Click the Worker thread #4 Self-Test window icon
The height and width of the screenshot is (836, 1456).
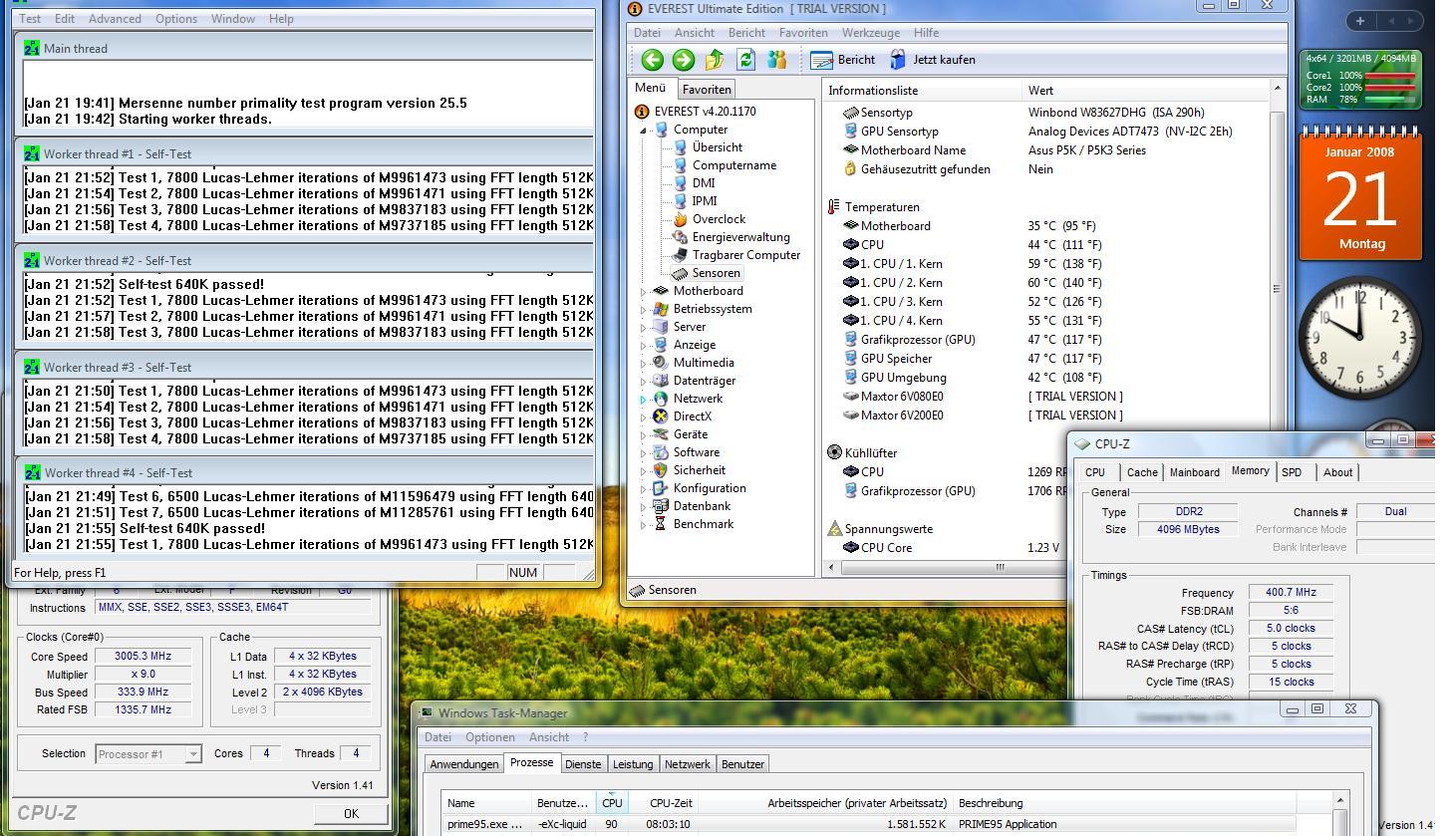point(32,473)
